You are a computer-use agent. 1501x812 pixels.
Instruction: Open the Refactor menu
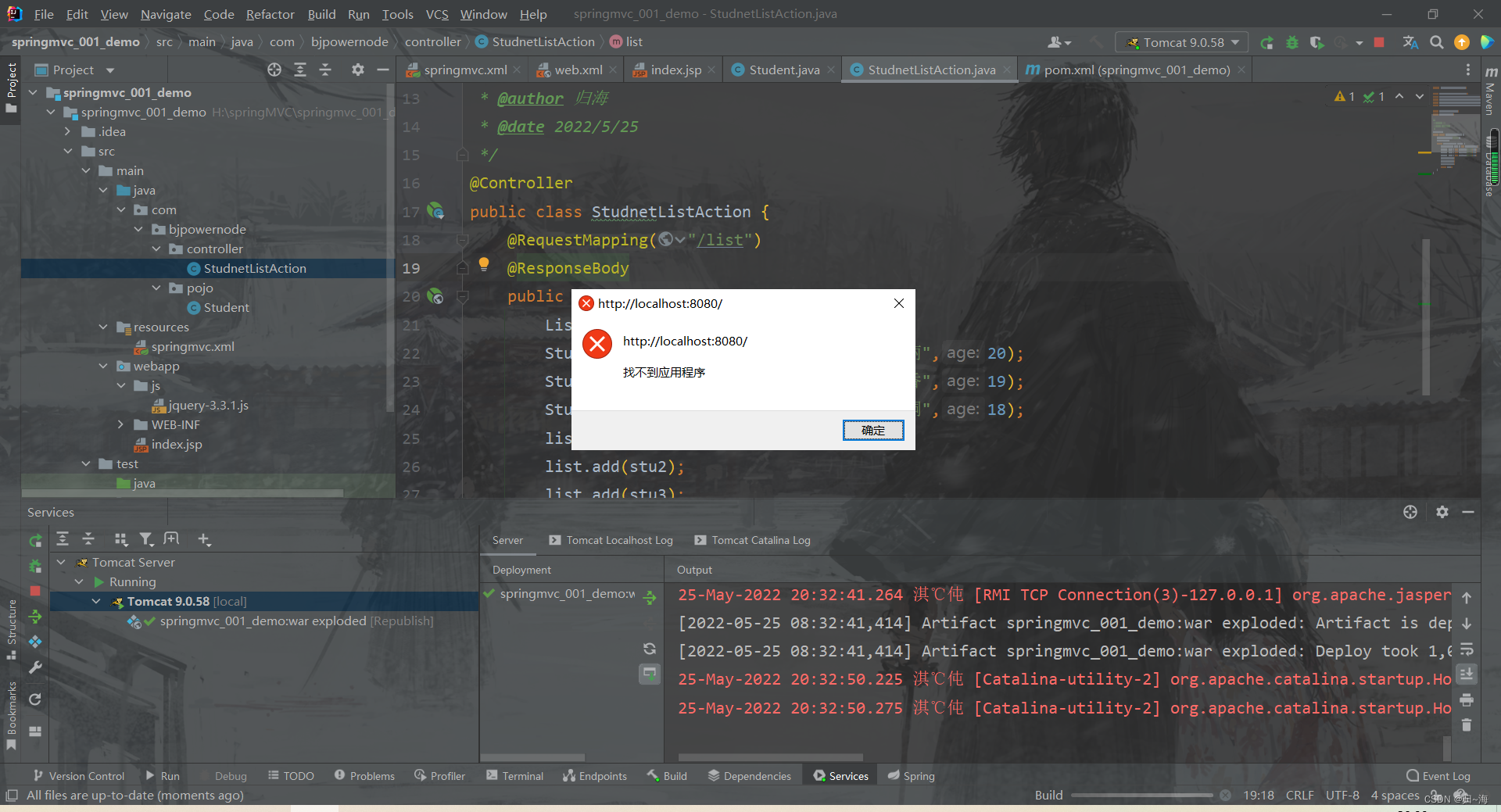(x=270, y=14)
